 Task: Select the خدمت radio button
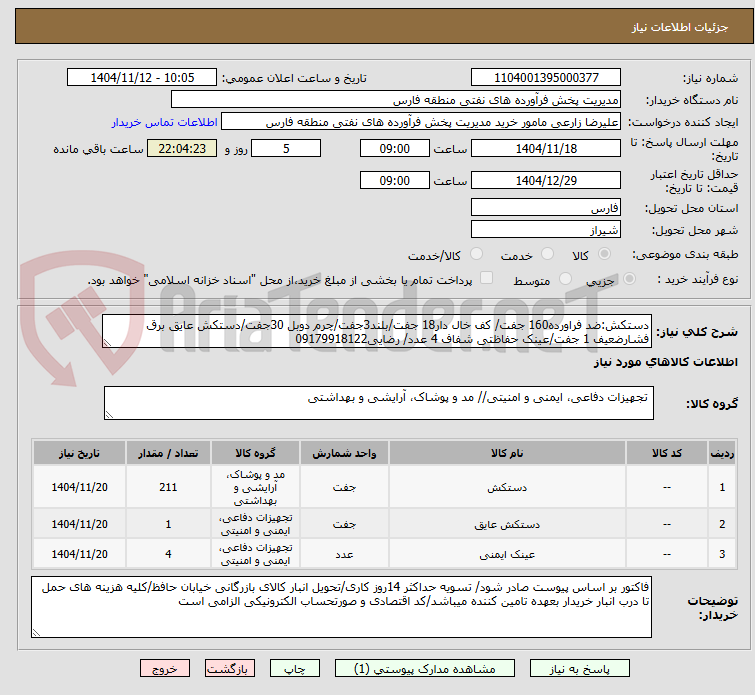[547, 254]
